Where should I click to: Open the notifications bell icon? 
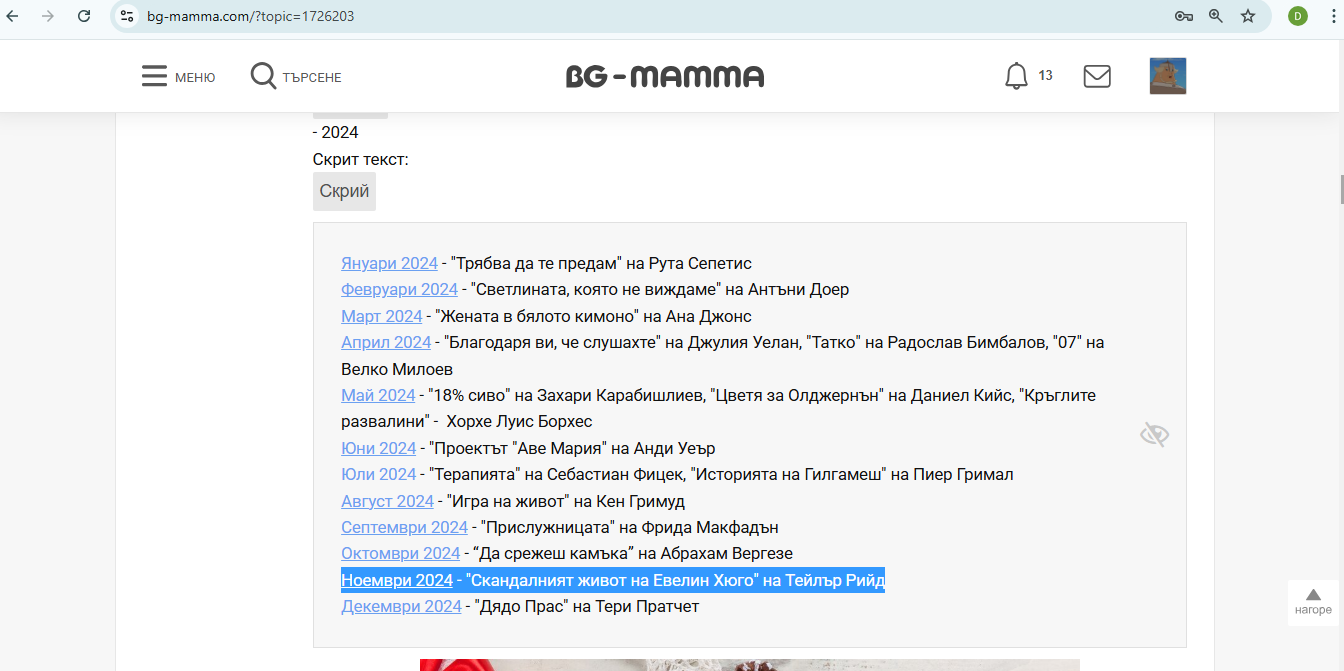tap(1016, 76)
